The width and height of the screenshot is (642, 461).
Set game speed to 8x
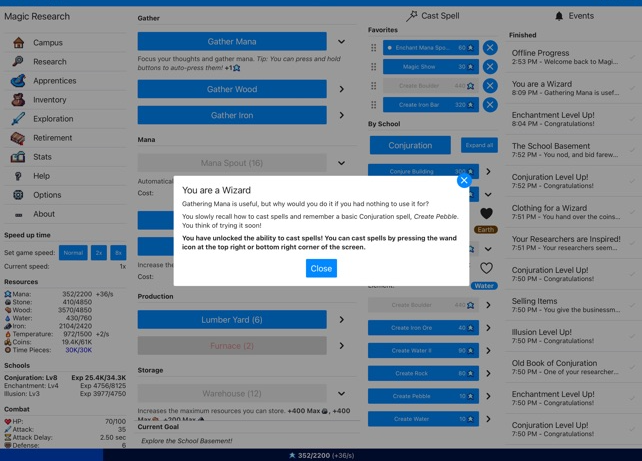(118, 253)
